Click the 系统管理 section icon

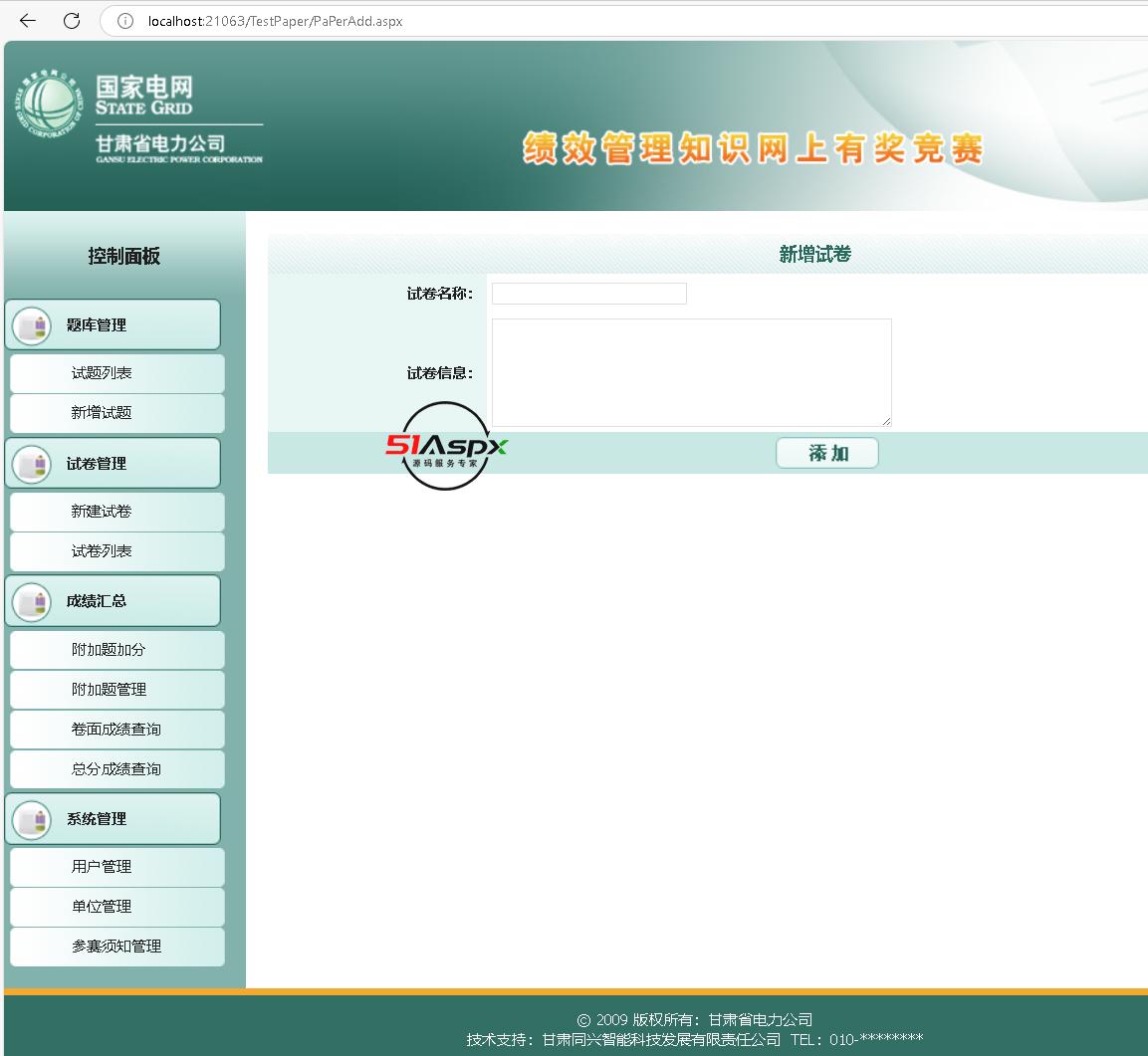point(32,819)
